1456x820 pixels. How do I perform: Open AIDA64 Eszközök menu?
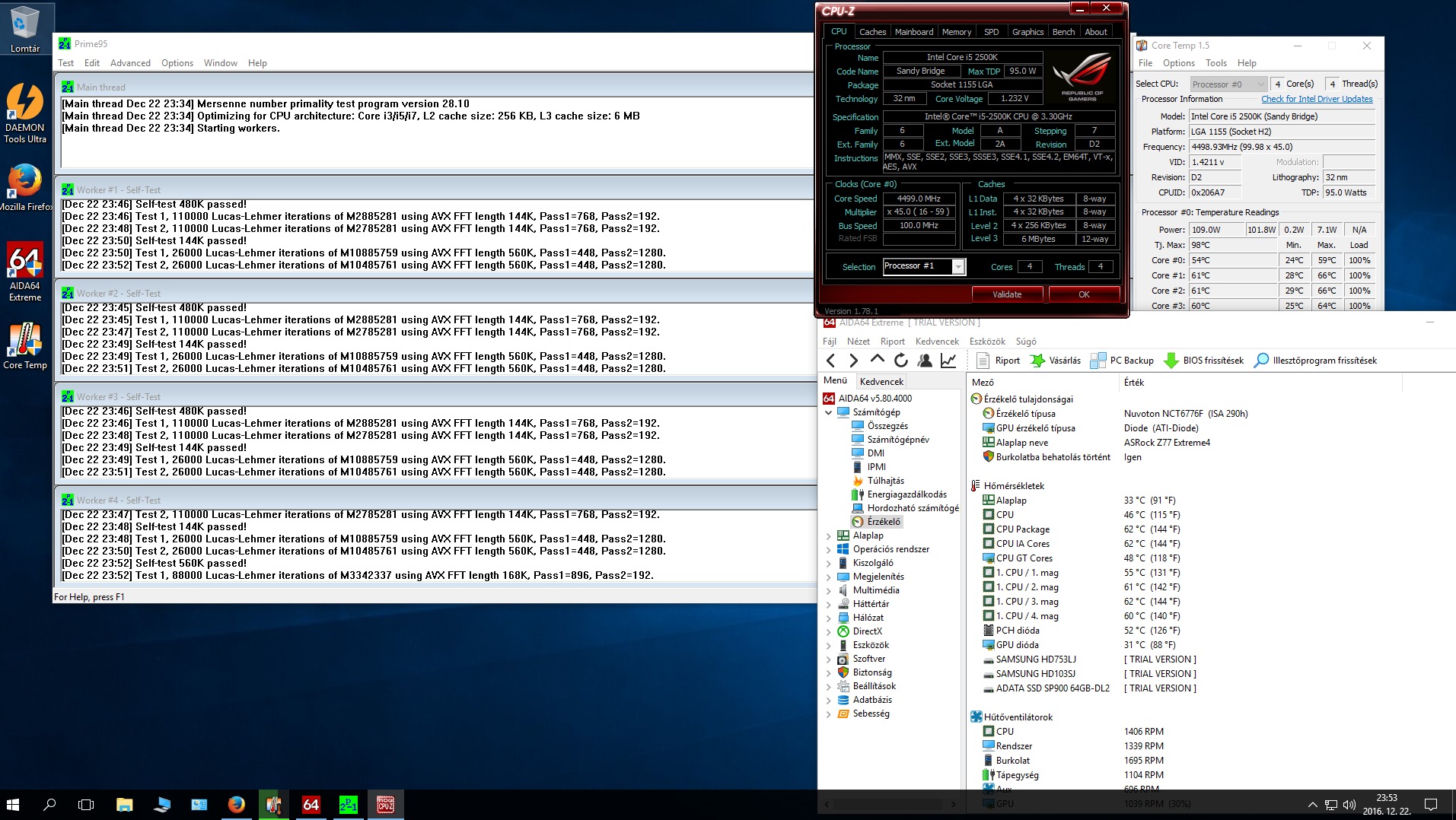[987, 342]
